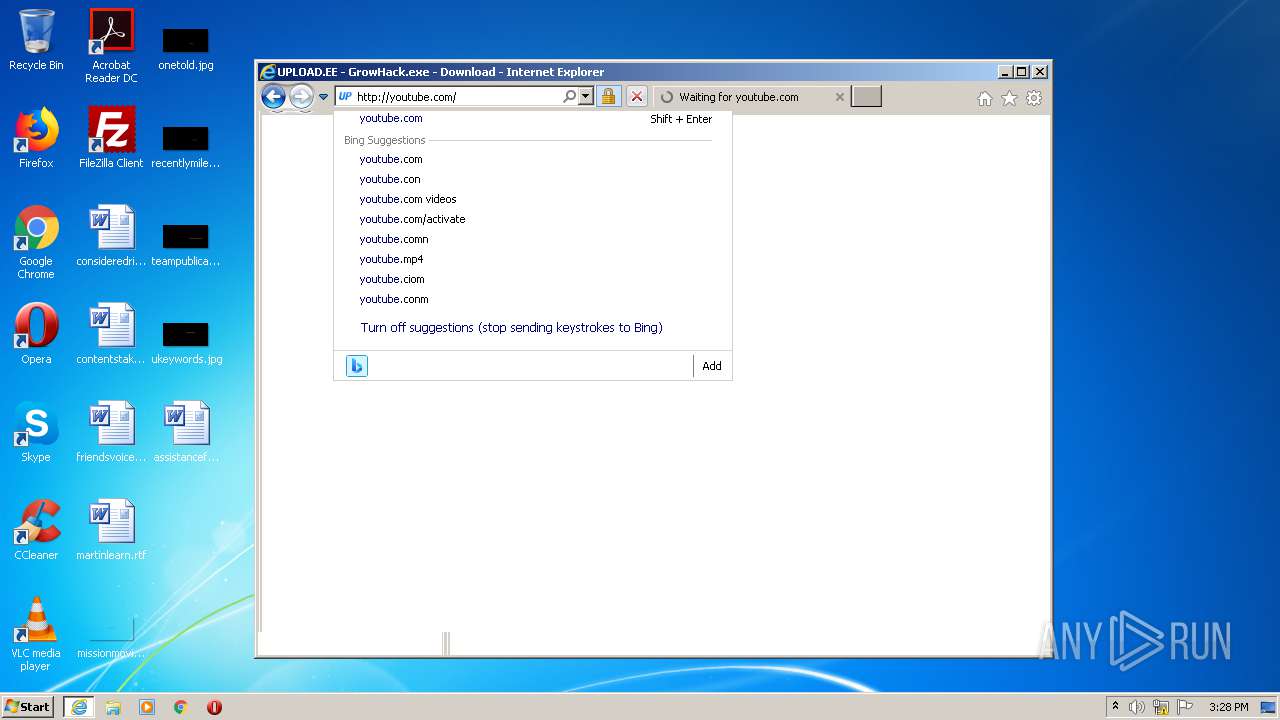
Task: Select consideredri... Word document
Action: coord(111,236)
